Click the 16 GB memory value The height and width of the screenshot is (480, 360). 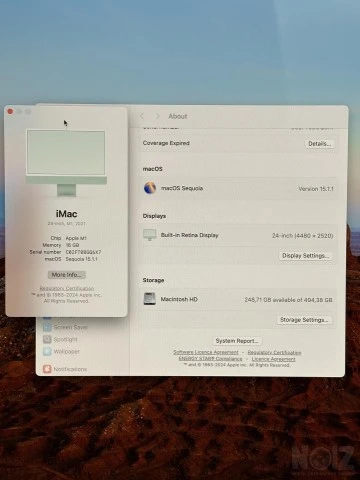72,245
